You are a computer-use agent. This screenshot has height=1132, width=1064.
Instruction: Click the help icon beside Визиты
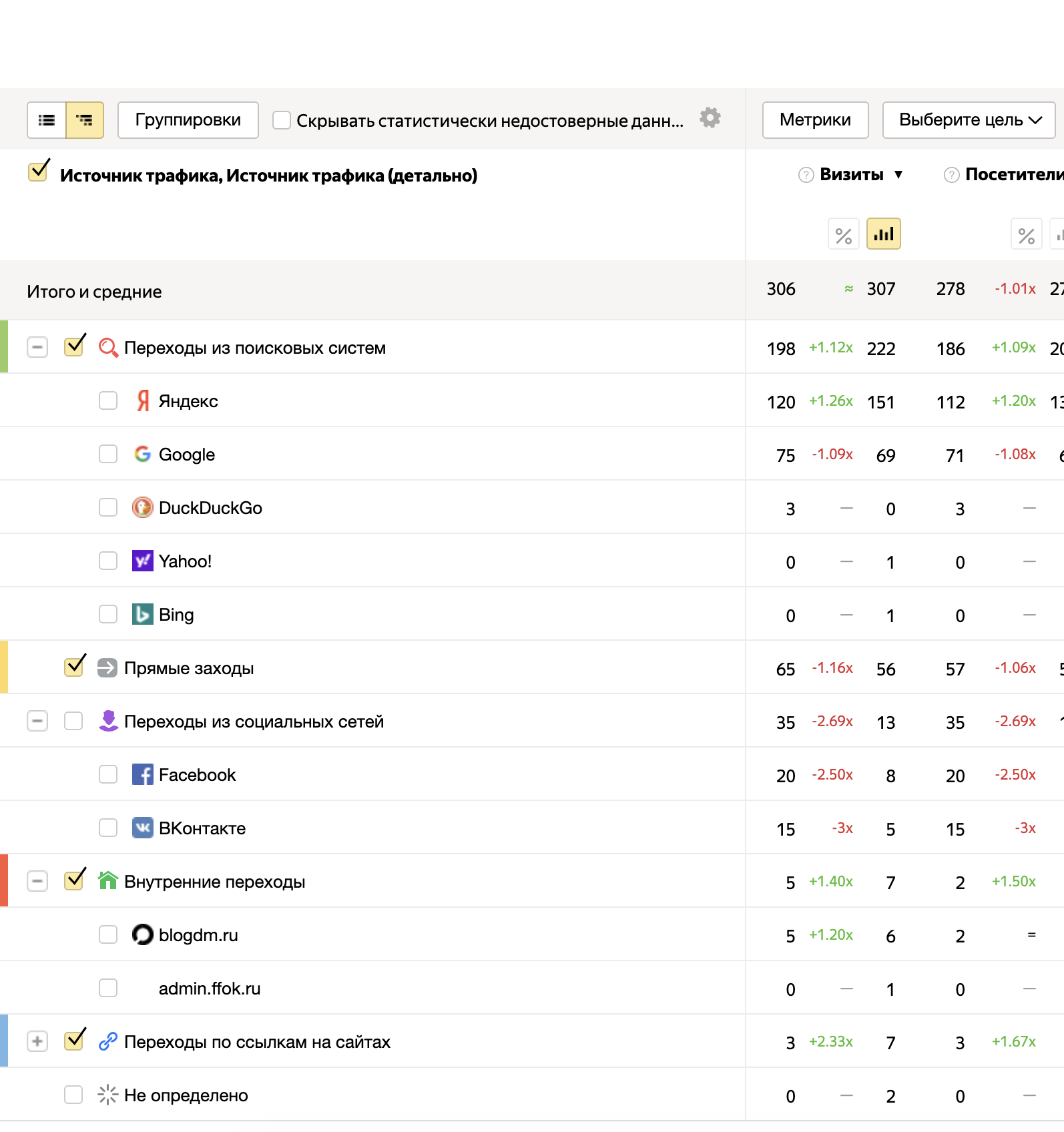[806, 175]
